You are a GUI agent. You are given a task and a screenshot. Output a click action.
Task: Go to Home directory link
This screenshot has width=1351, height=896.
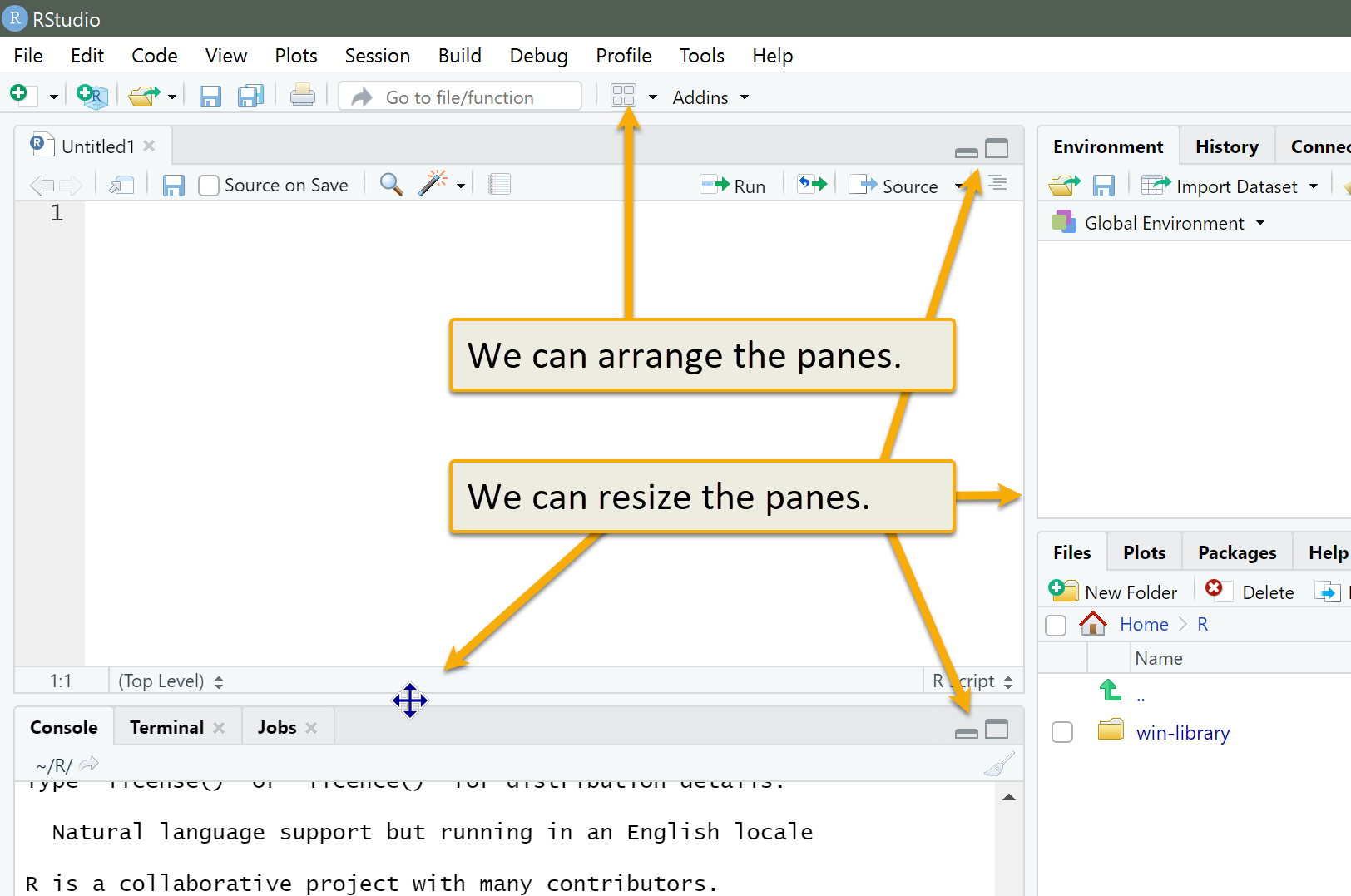coord(1144,624)
